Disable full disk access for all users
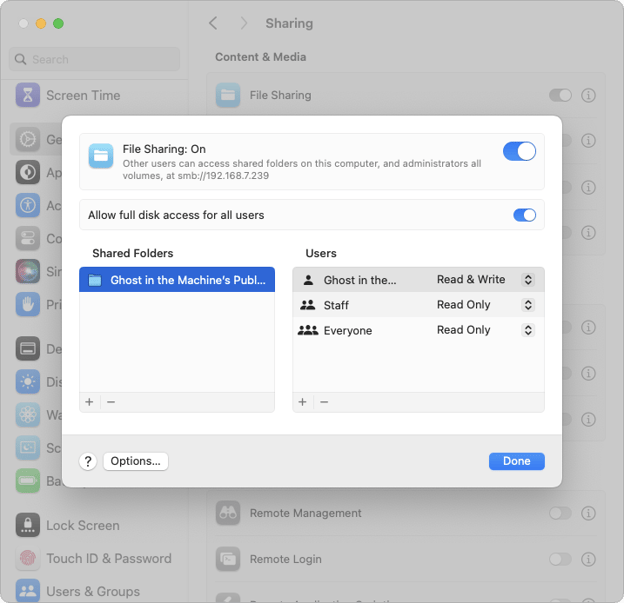 point(524,215)
